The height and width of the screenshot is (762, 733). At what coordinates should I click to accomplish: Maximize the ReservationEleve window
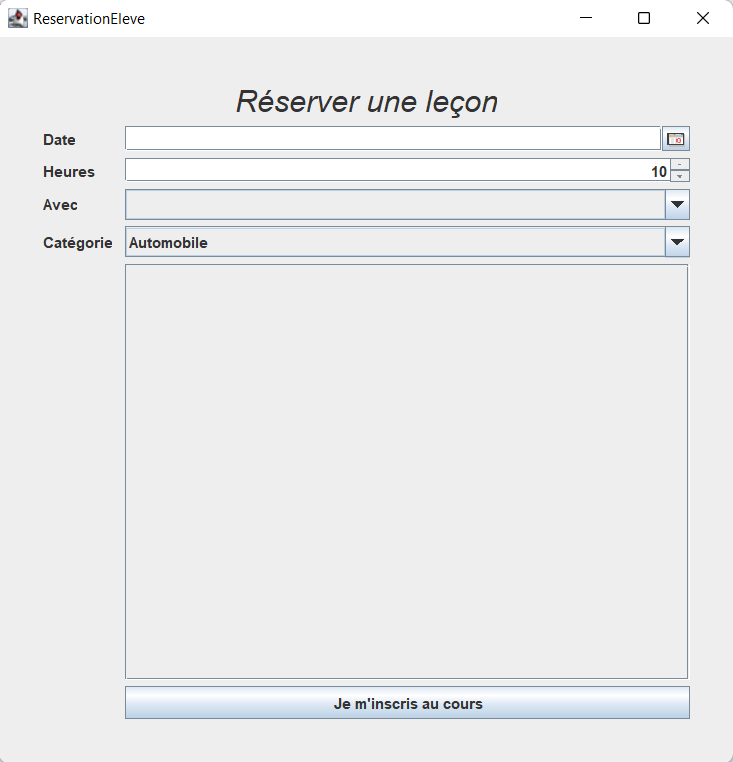click(x=644, y=18)
